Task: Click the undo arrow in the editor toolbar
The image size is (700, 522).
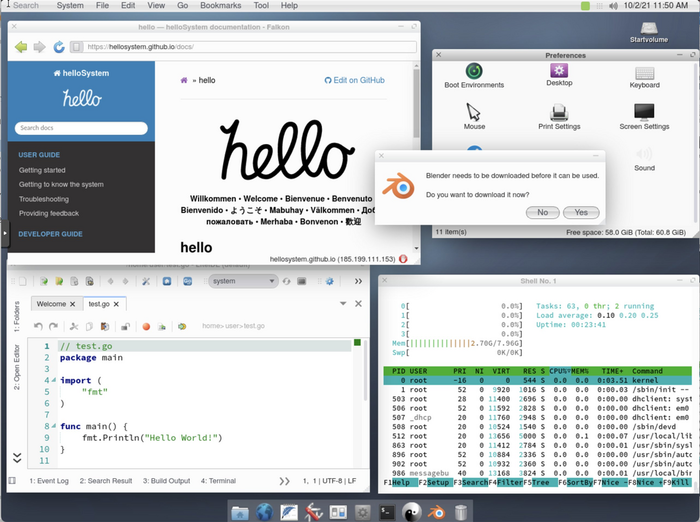Action: (39, 326)
